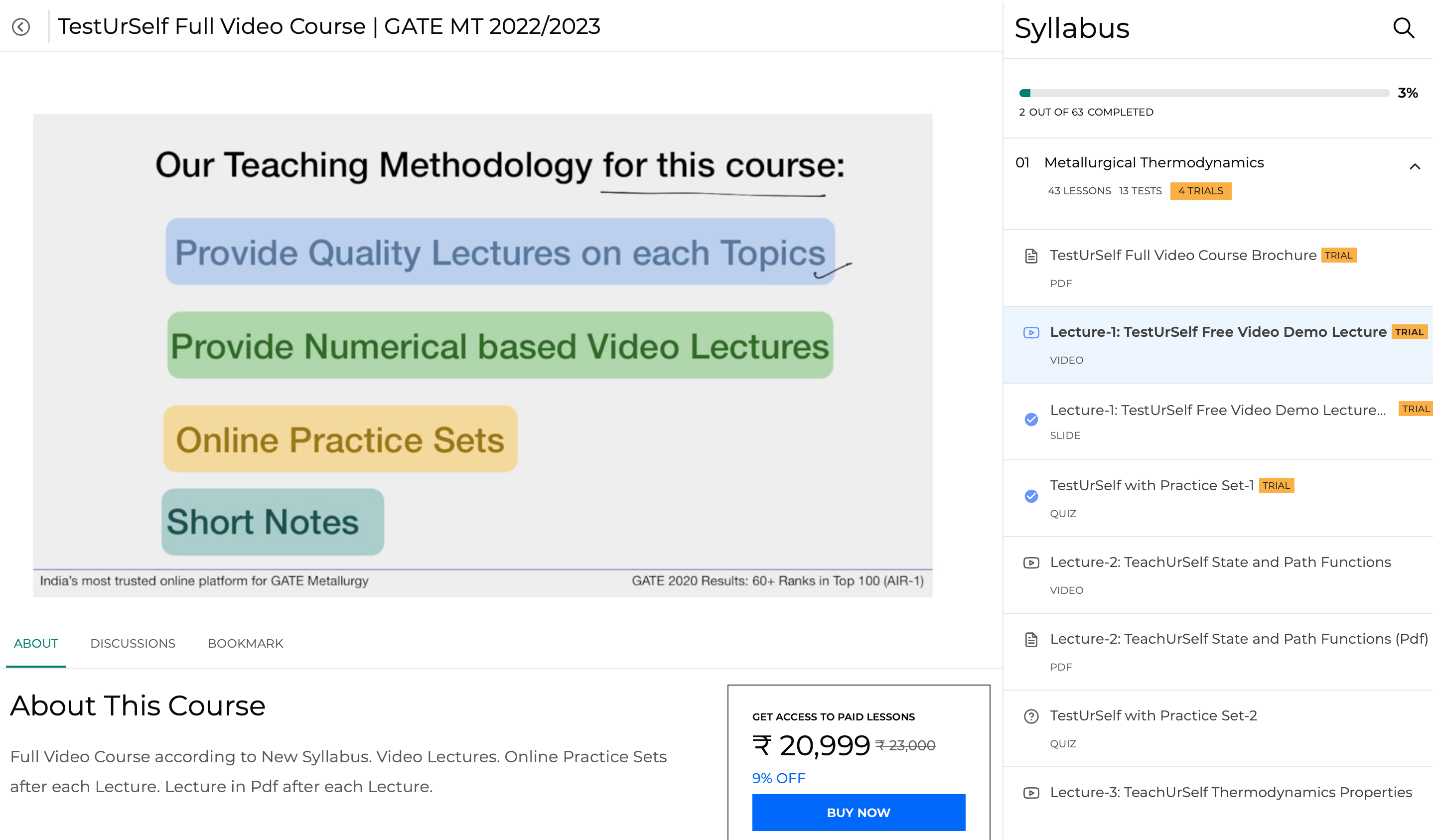Click video icon for Lecture-3 Thermodynamics Properties
The width and height of the screenshot is (1433, 840).
click(1031, 793)
